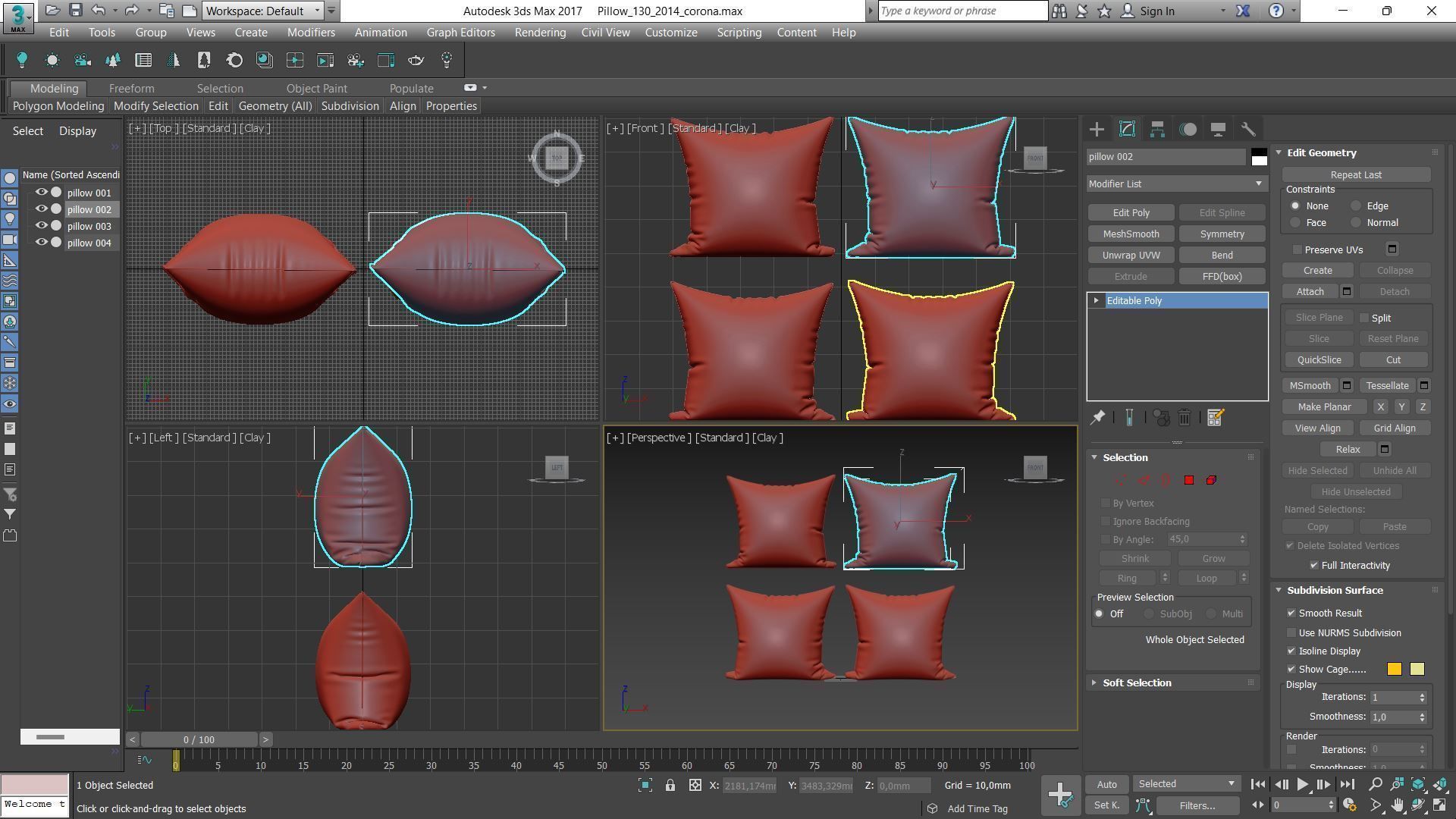This screenshot has width=1456, height=819.
Task: Select the Edge constraint radio button
Action: 1356,206
